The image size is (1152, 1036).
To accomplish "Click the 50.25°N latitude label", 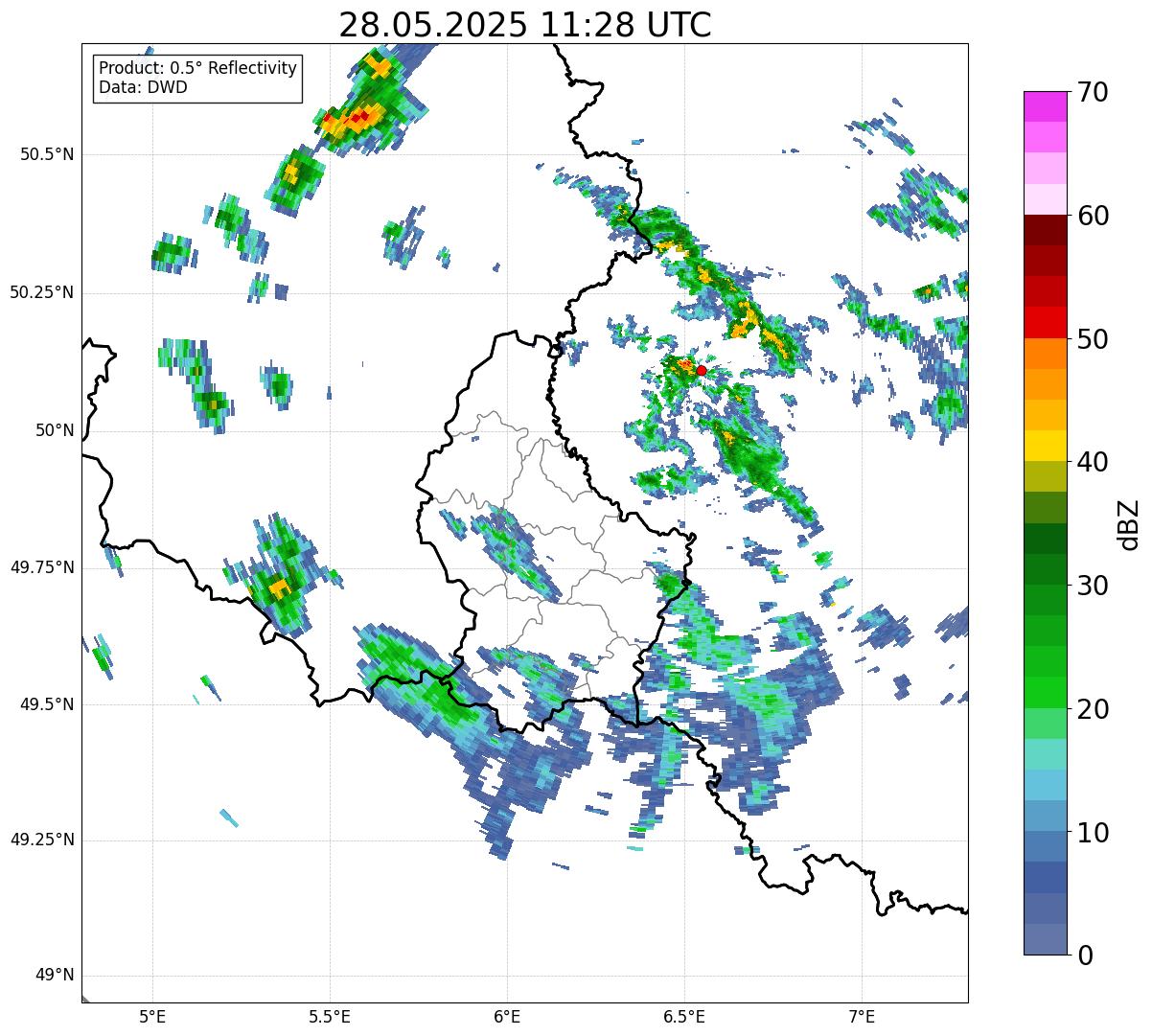I will 42,292.
